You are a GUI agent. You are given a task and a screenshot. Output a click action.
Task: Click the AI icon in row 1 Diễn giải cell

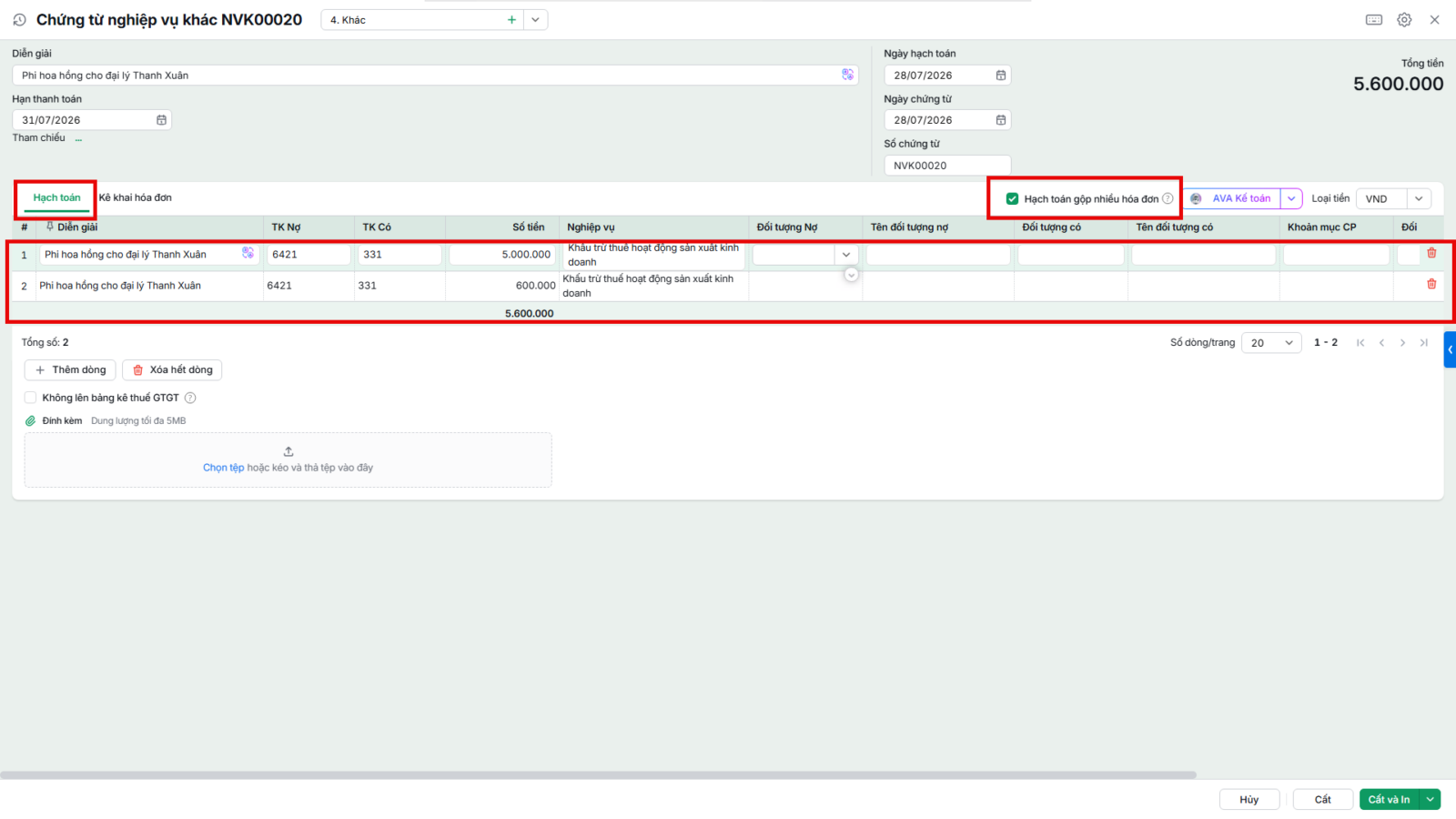click(x=248, y=253)
